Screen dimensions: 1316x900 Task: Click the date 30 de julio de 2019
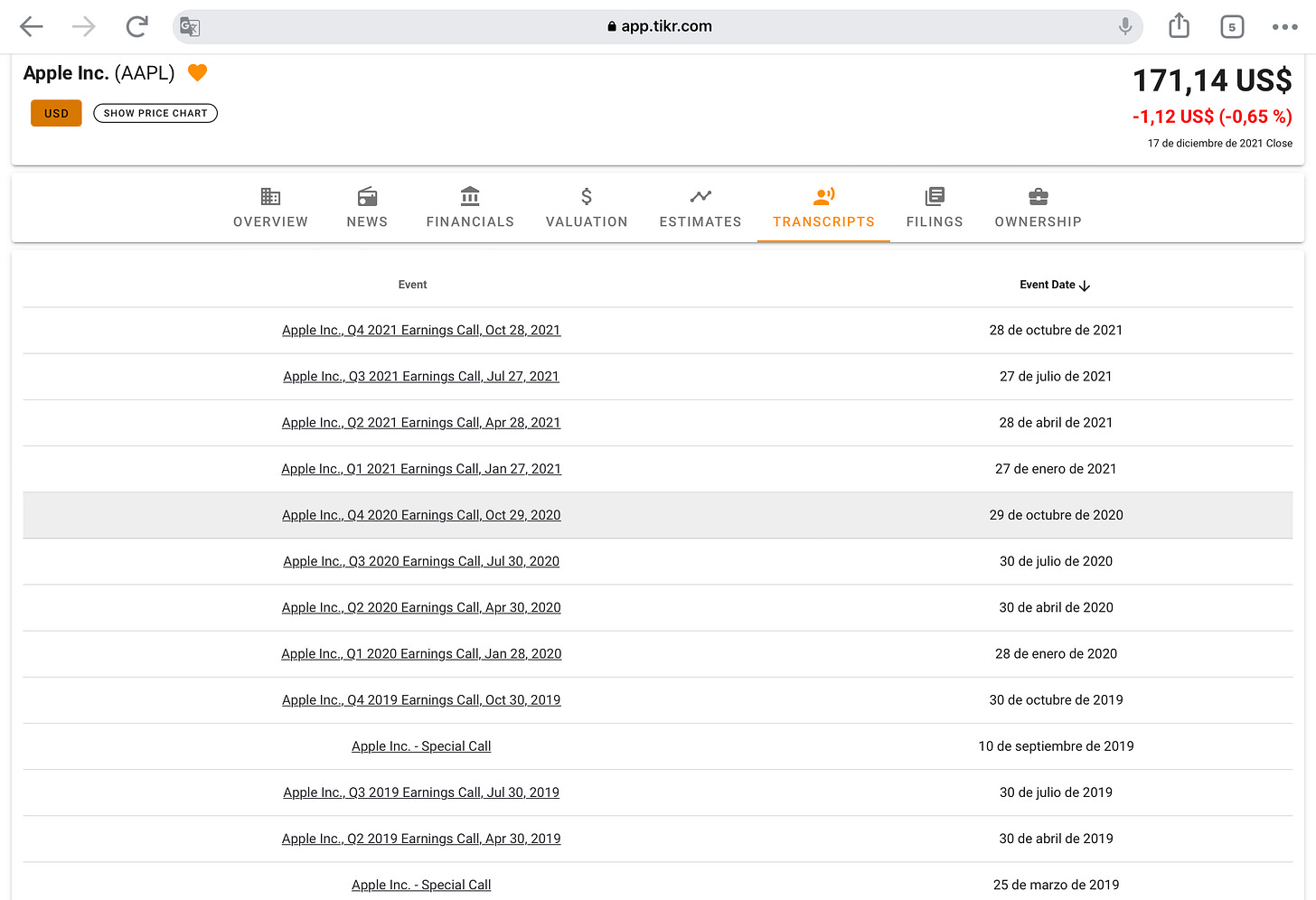1056,792
